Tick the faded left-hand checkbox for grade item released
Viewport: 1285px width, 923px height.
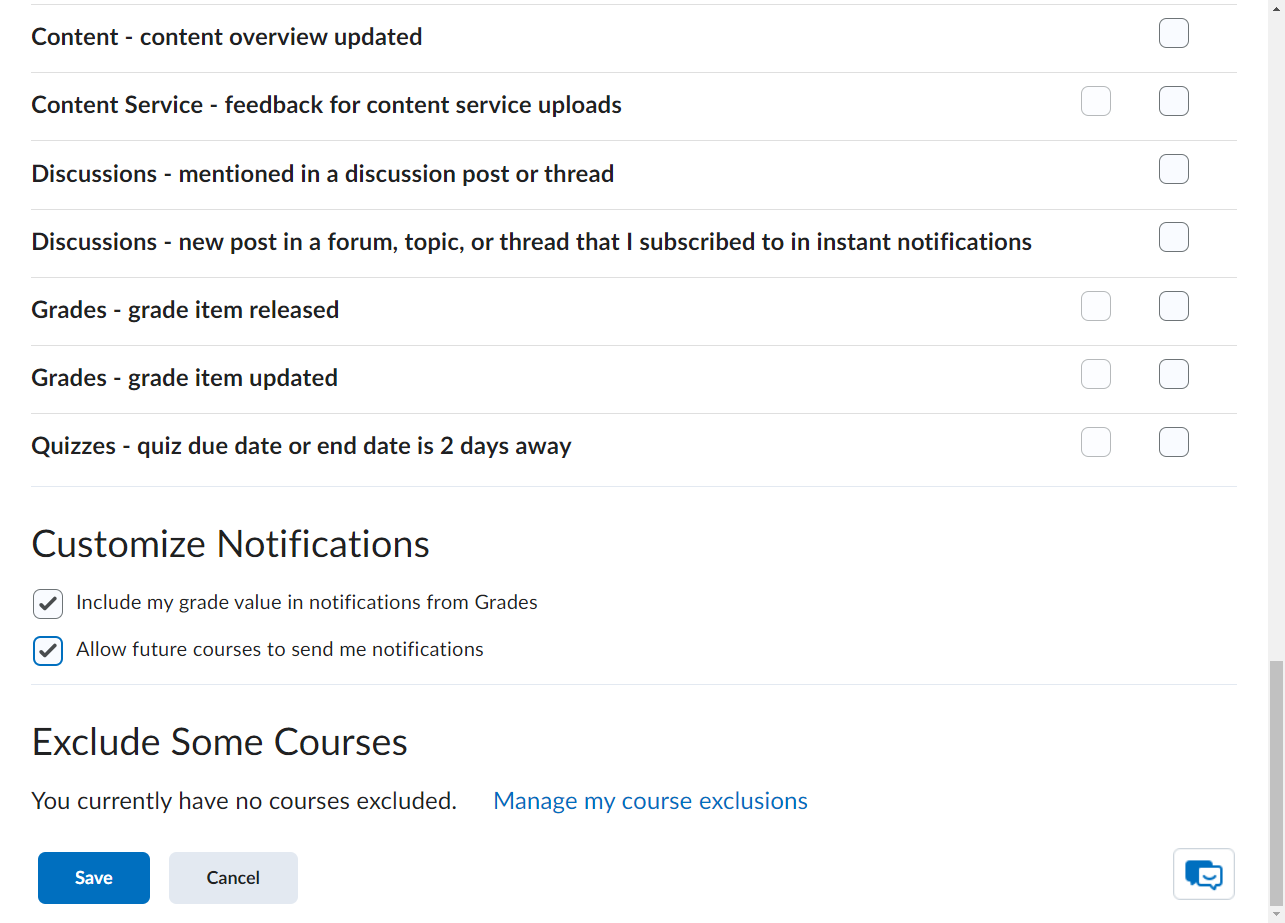(1096, 306)
